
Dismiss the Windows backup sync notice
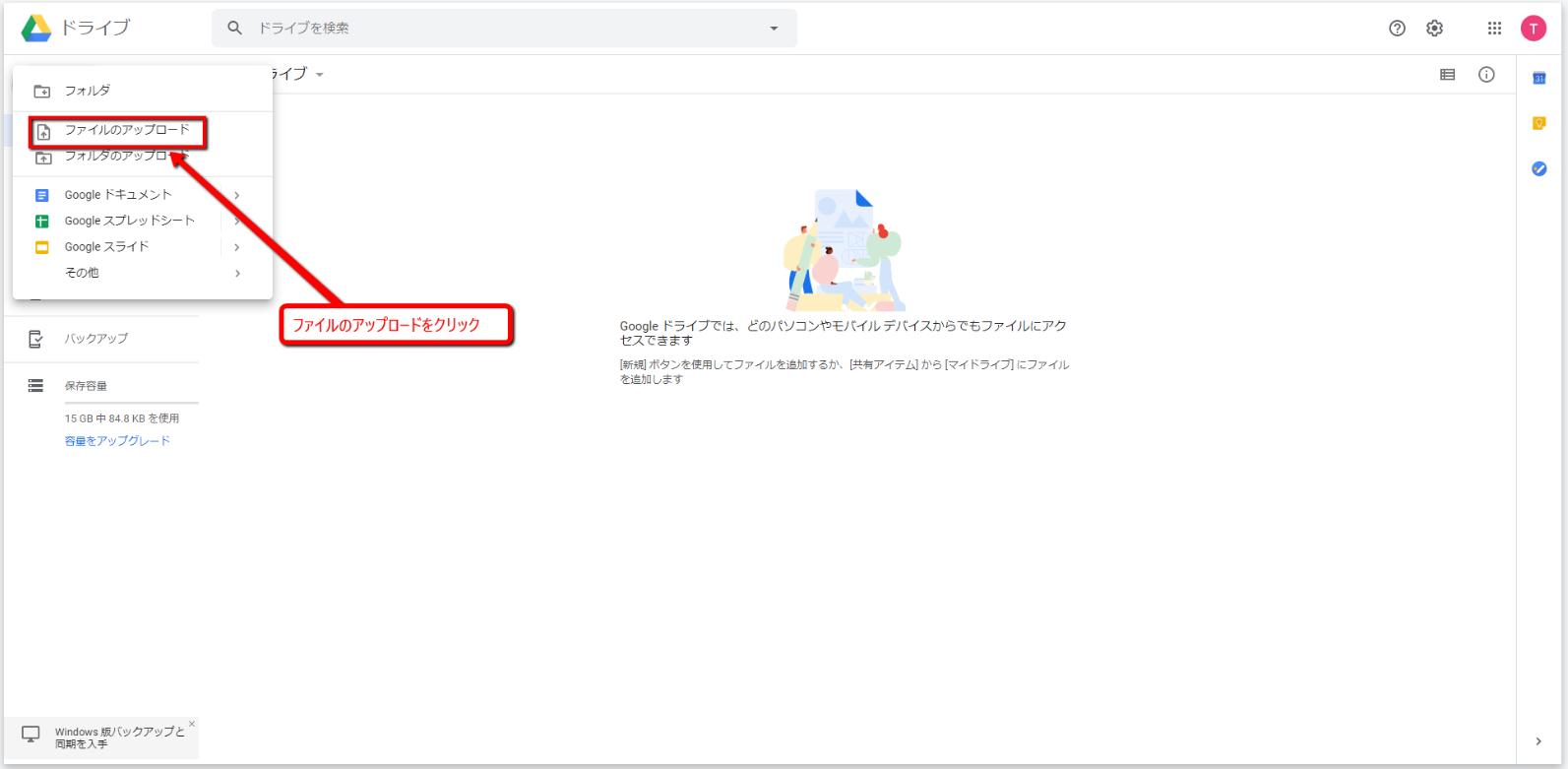click(192, 724)
